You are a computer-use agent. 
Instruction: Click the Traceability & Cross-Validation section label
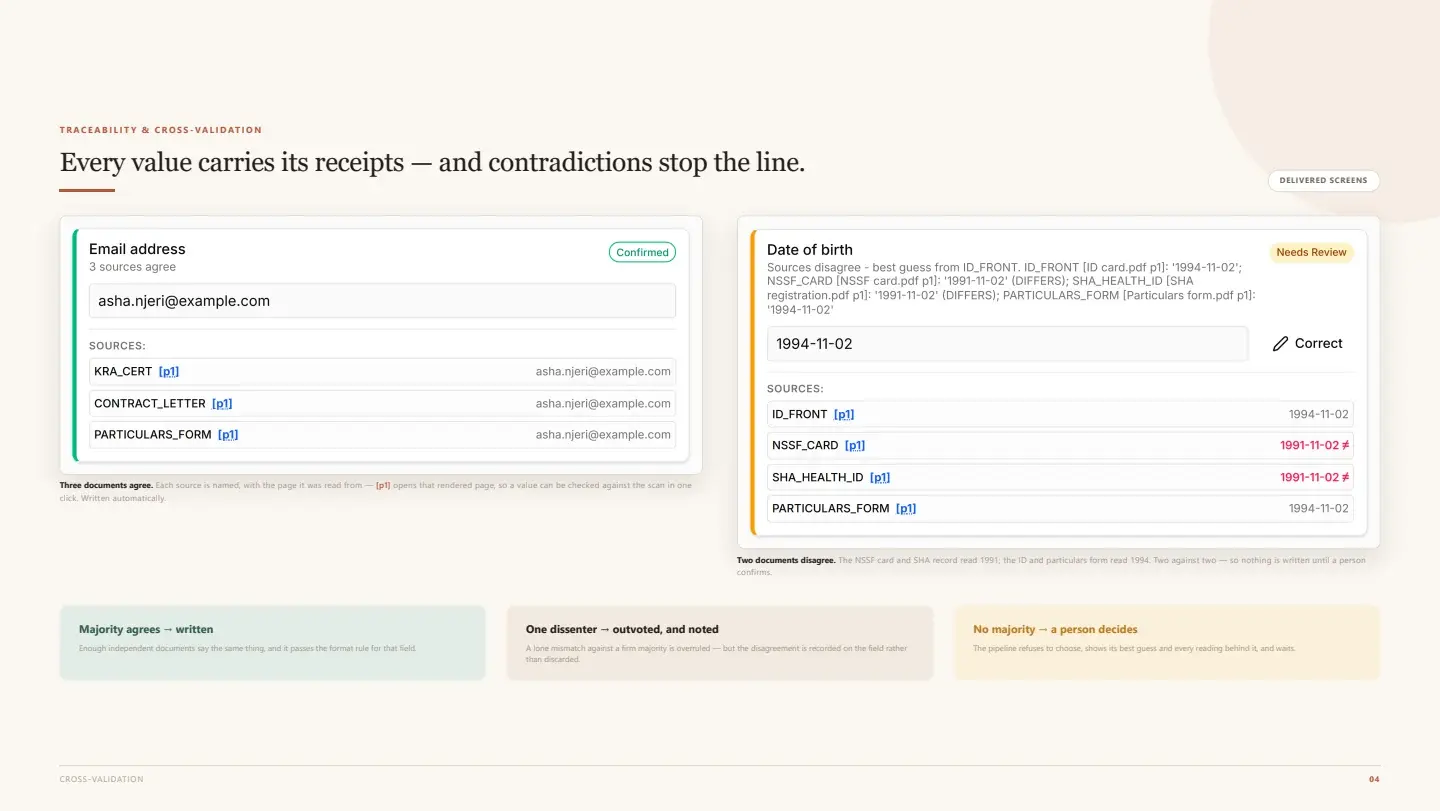(161, 130)
